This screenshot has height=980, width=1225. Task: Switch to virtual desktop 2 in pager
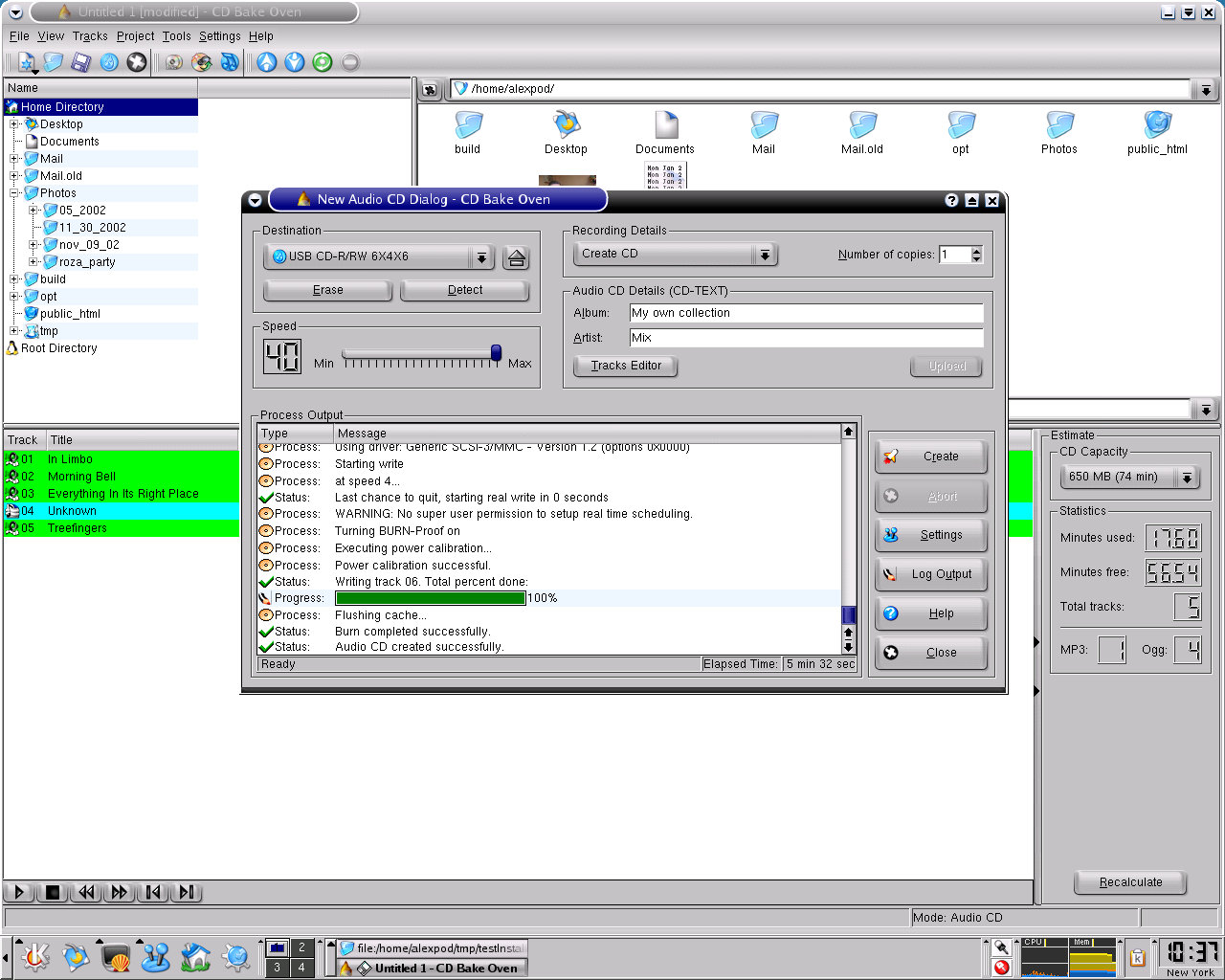tap(301, 947)
